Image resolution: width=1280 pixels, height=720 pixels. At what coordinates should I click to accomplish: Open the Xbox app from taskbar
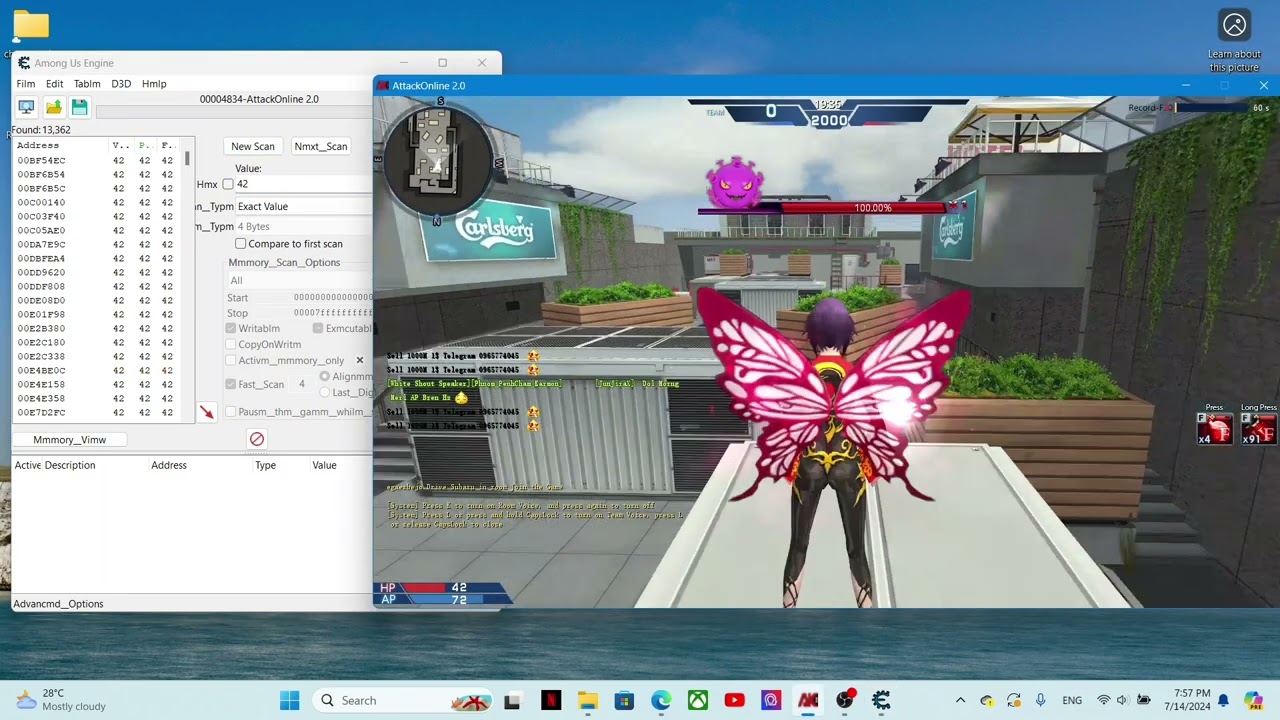698,700
